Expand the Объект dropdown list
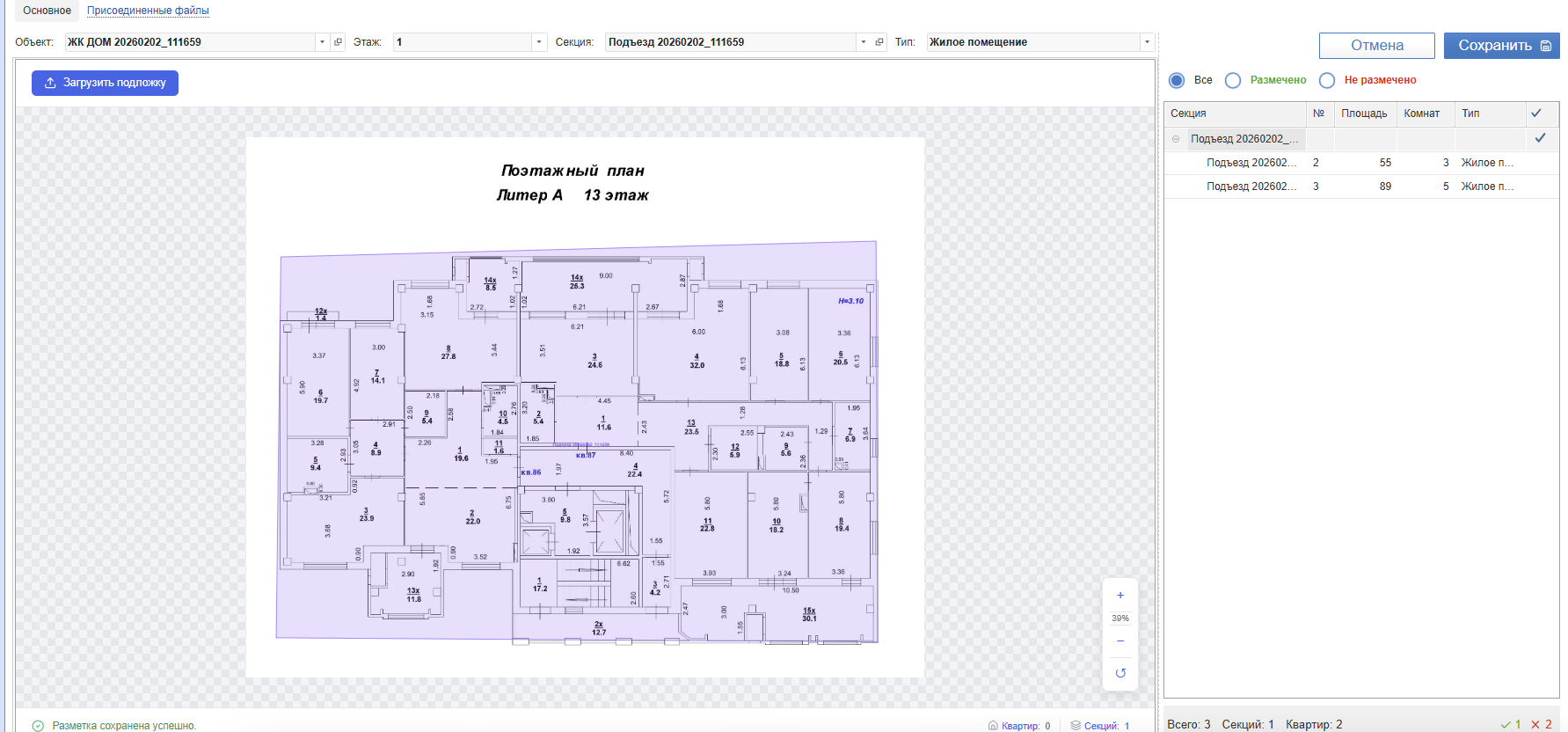The width and height of the screenshot is (1568, 732). coord(322,42)
